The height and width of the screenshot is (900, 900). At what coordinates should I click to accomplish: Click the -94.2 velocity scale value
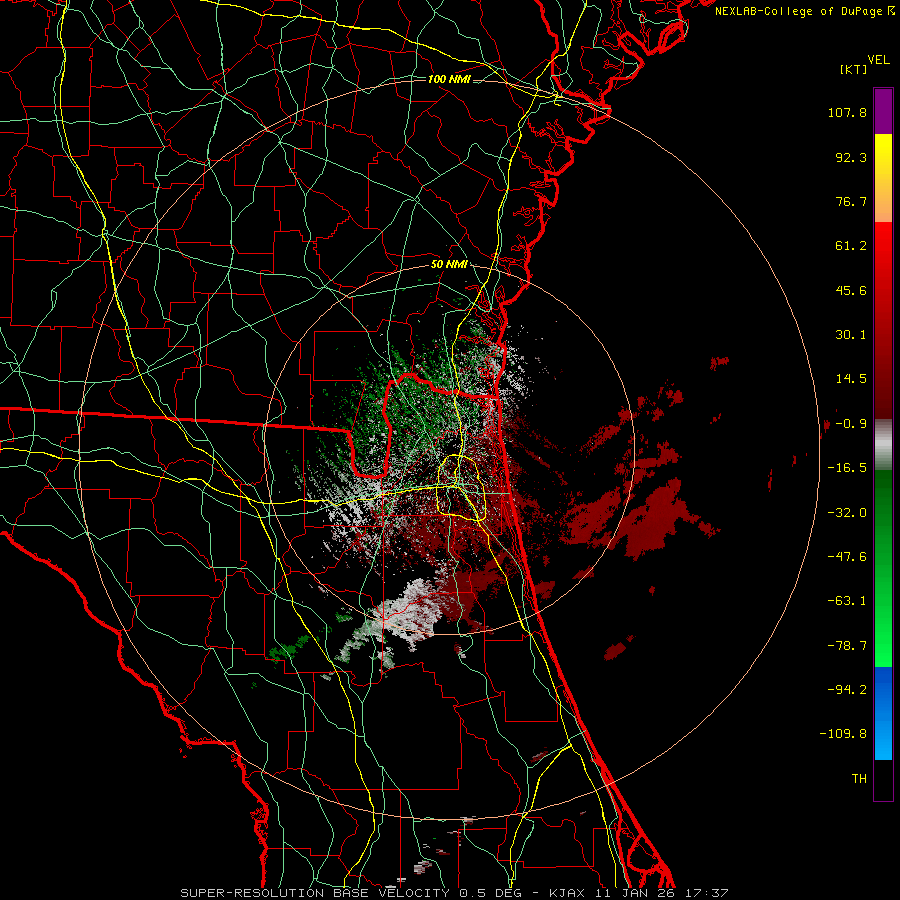click(x=847, y=690)
